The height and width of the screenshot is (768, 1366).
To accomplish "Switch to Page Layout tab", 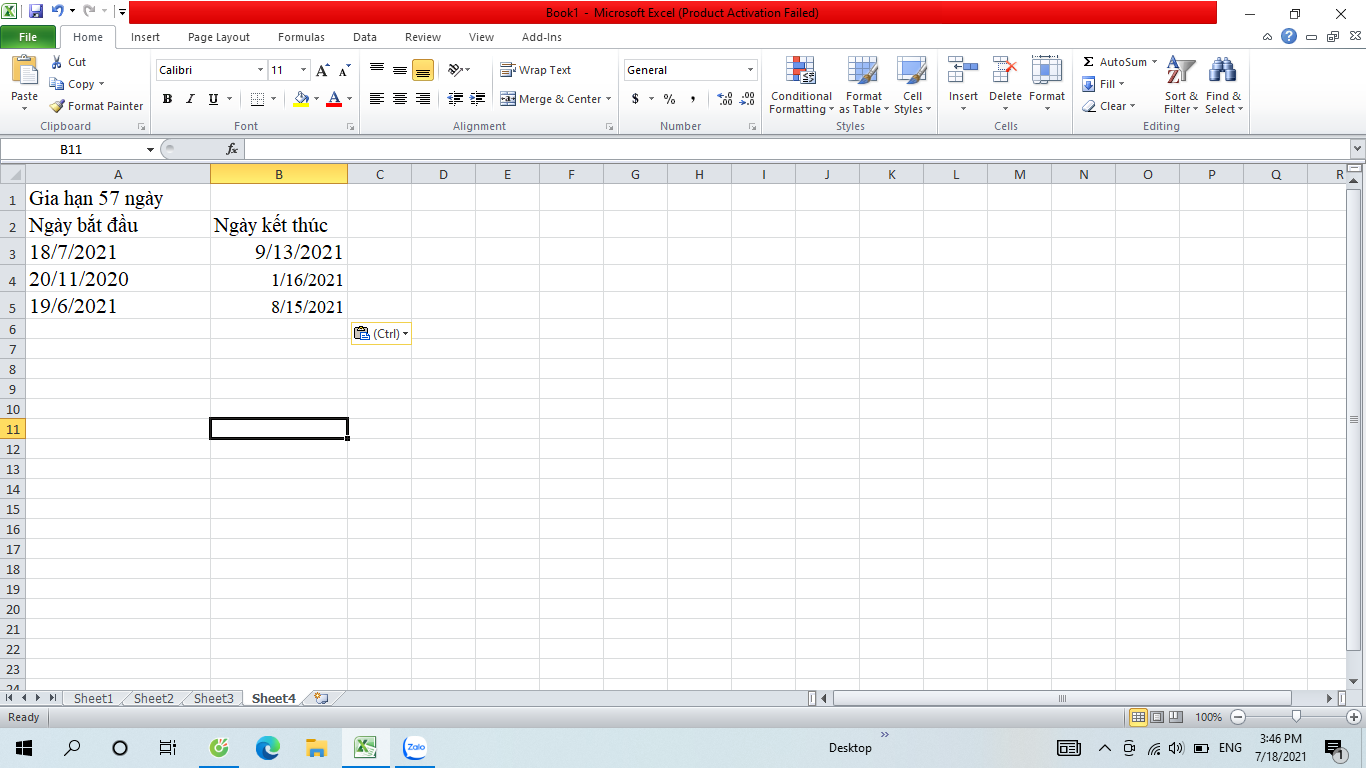I will 219,37.
